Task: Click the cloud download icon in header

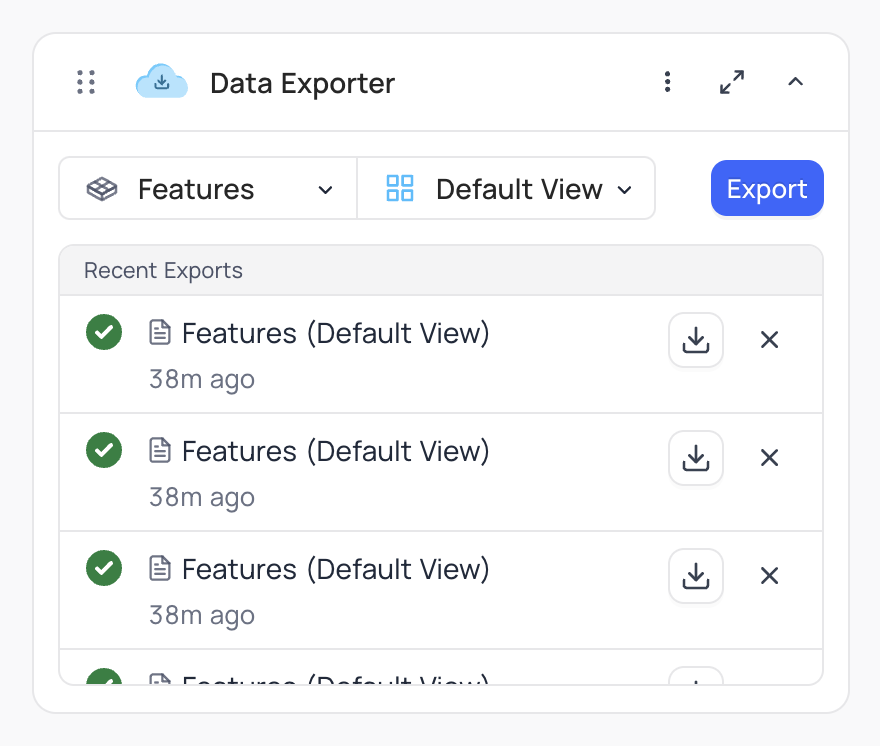Action: pos(161,82)
